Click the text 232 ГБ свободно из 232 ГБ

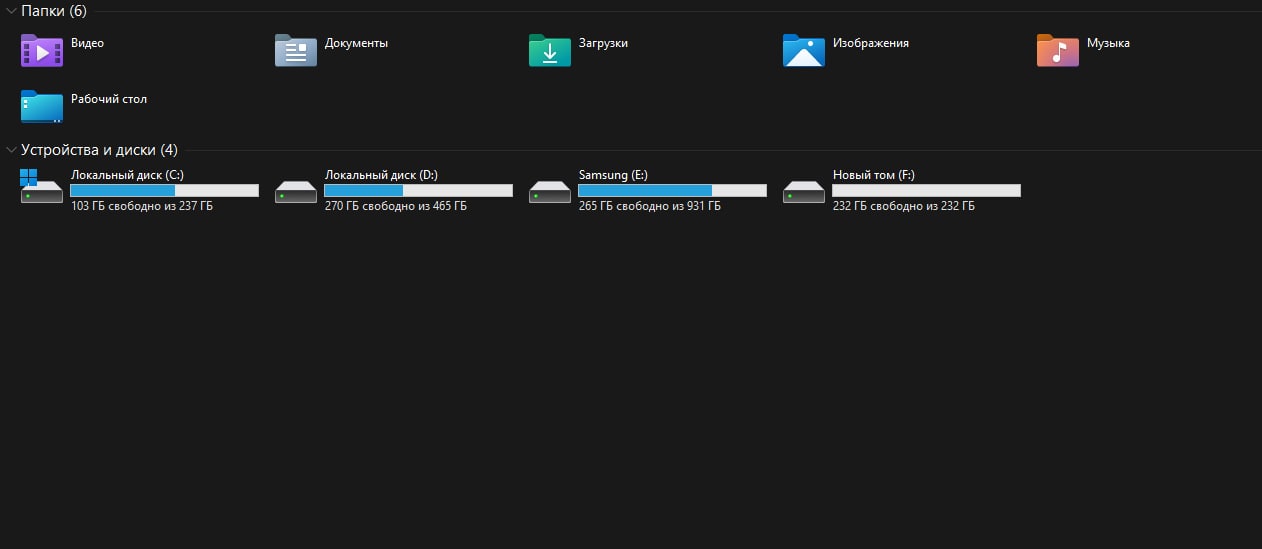click(904, 206)
